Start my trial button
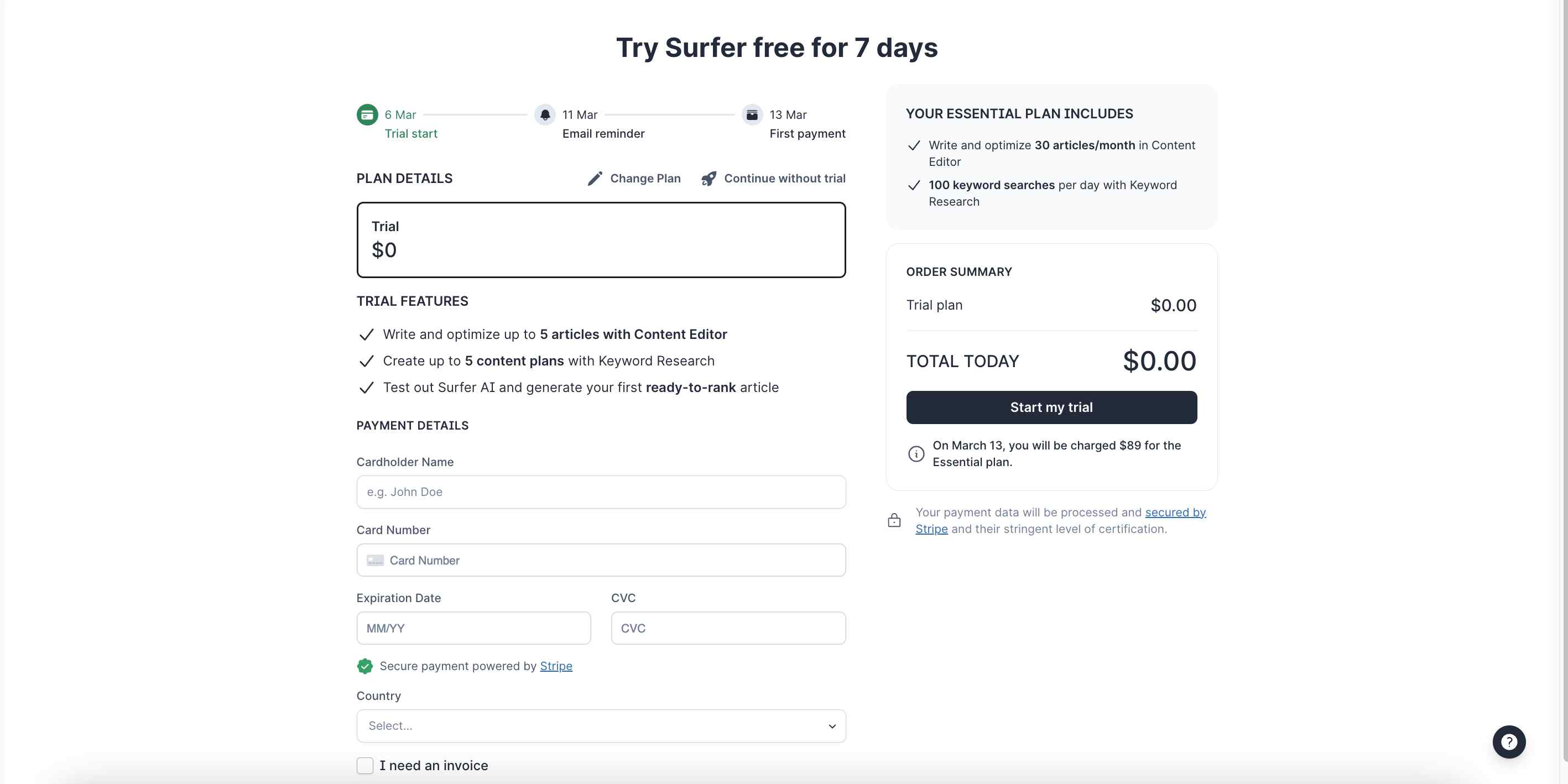Screen dimensions: 1568x784 click(1051, 407)
